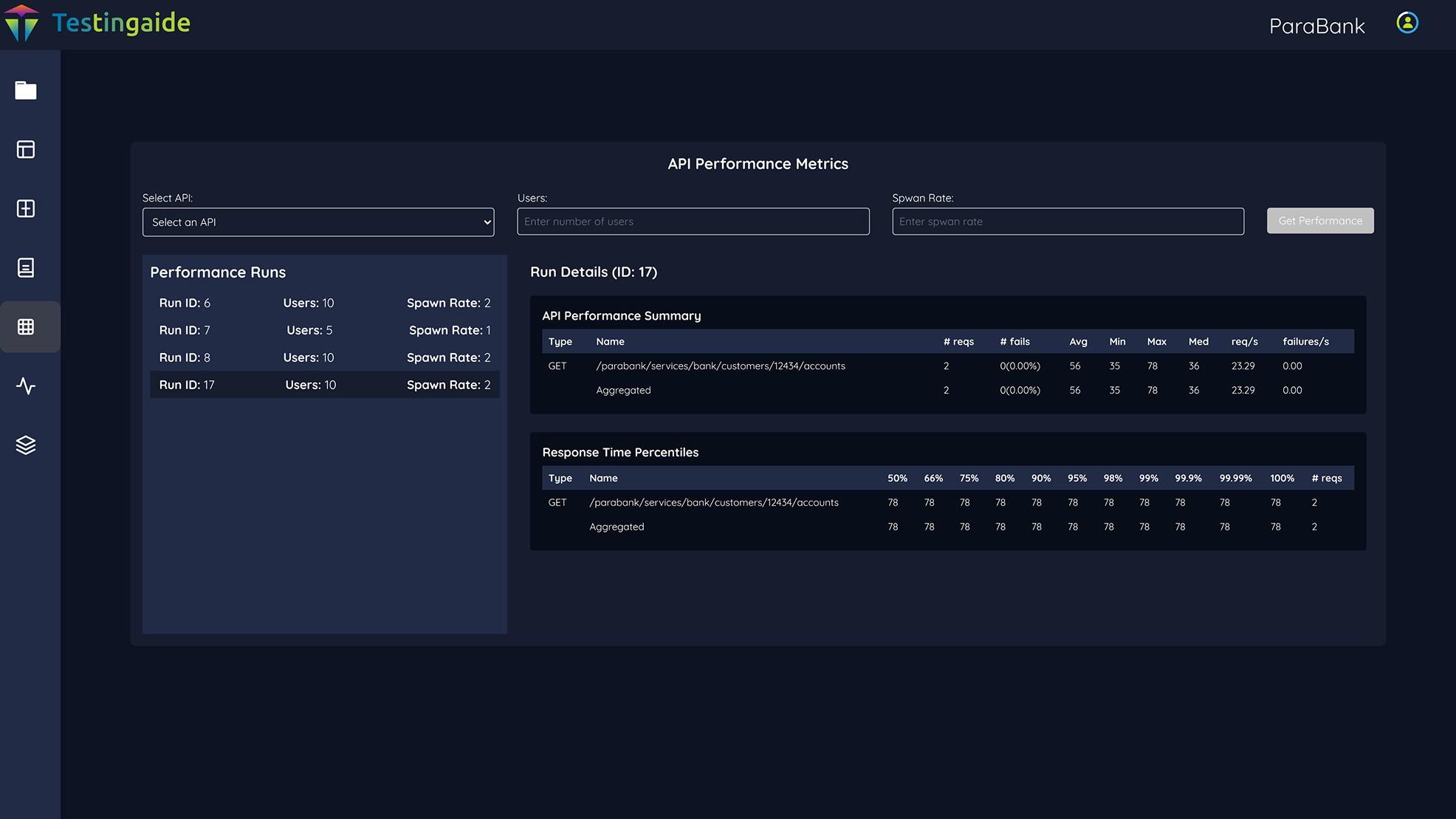Select the table grid icon in sidebar
The image size is (1456, 819).
click(26, 326)
